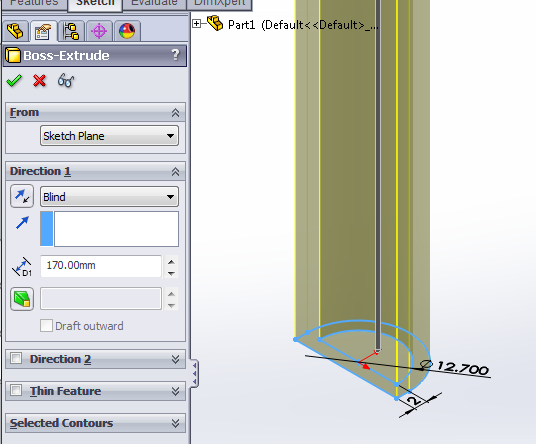
Task: Open the DimXpertManager tab icon
Action: [x=99, y=31]
